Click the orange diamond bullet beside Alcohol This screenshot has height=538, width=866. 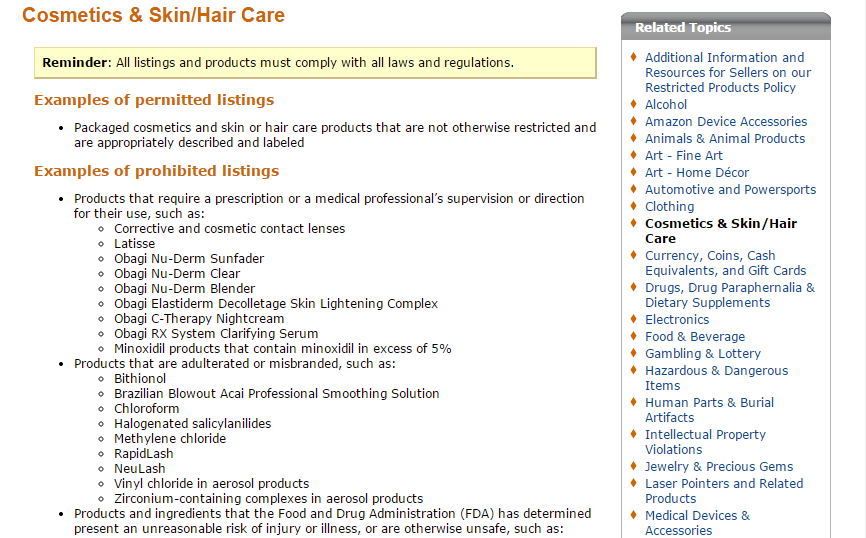(633, 104)
